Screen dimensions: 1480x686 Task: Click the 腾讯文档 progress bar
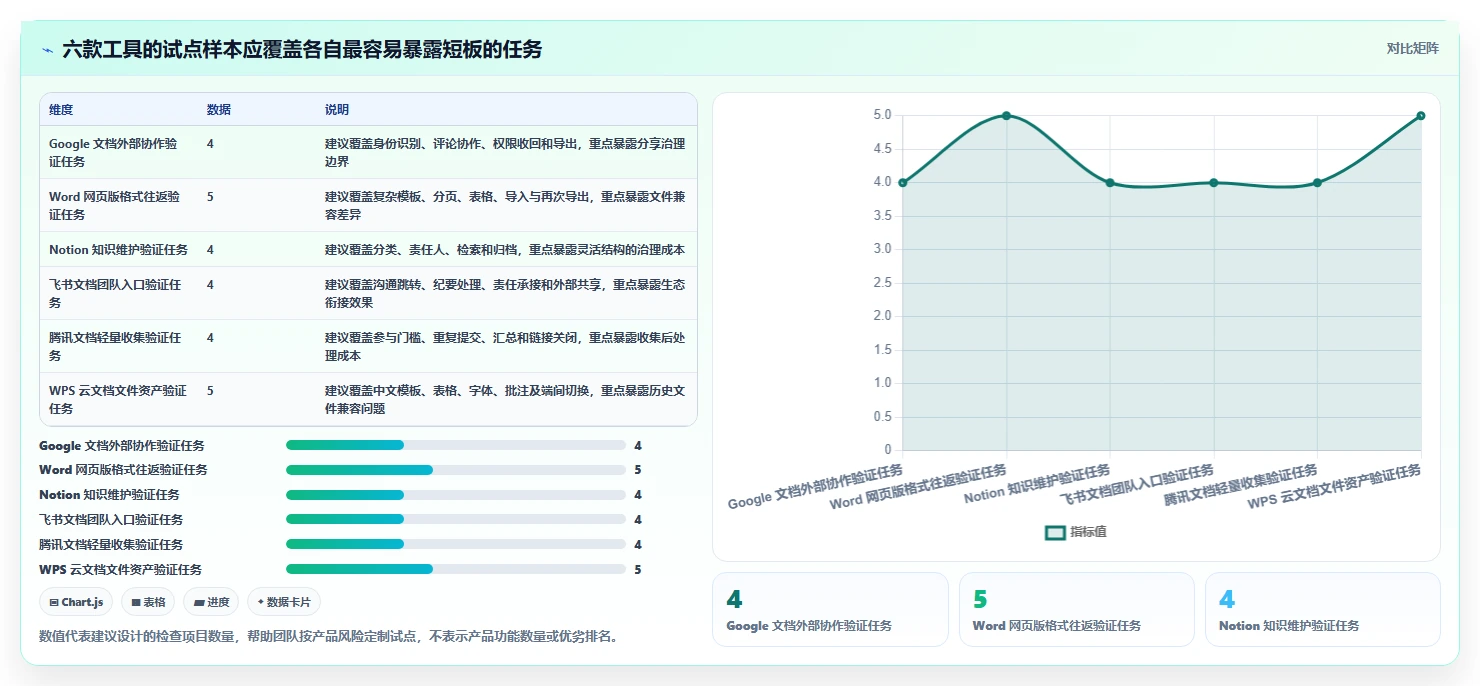pos(456,545)
